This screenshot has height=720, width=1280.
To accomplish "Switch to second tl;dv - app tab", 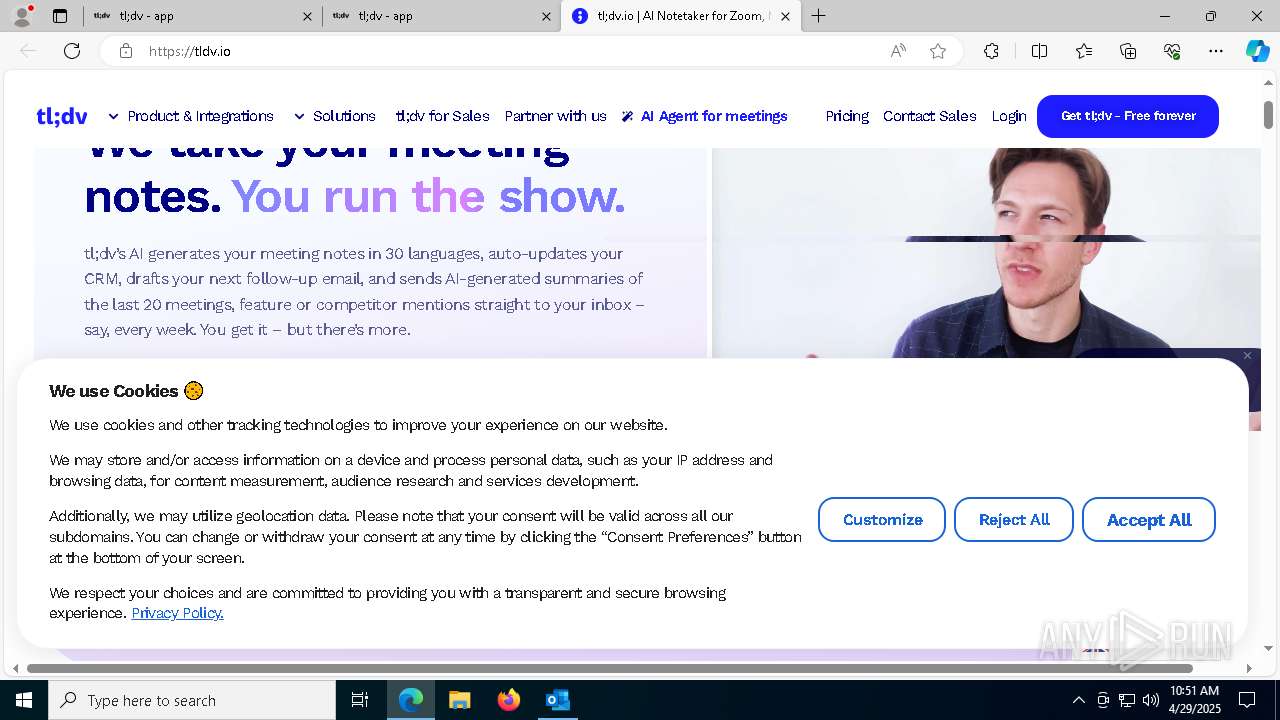I will tap(440, 16).
